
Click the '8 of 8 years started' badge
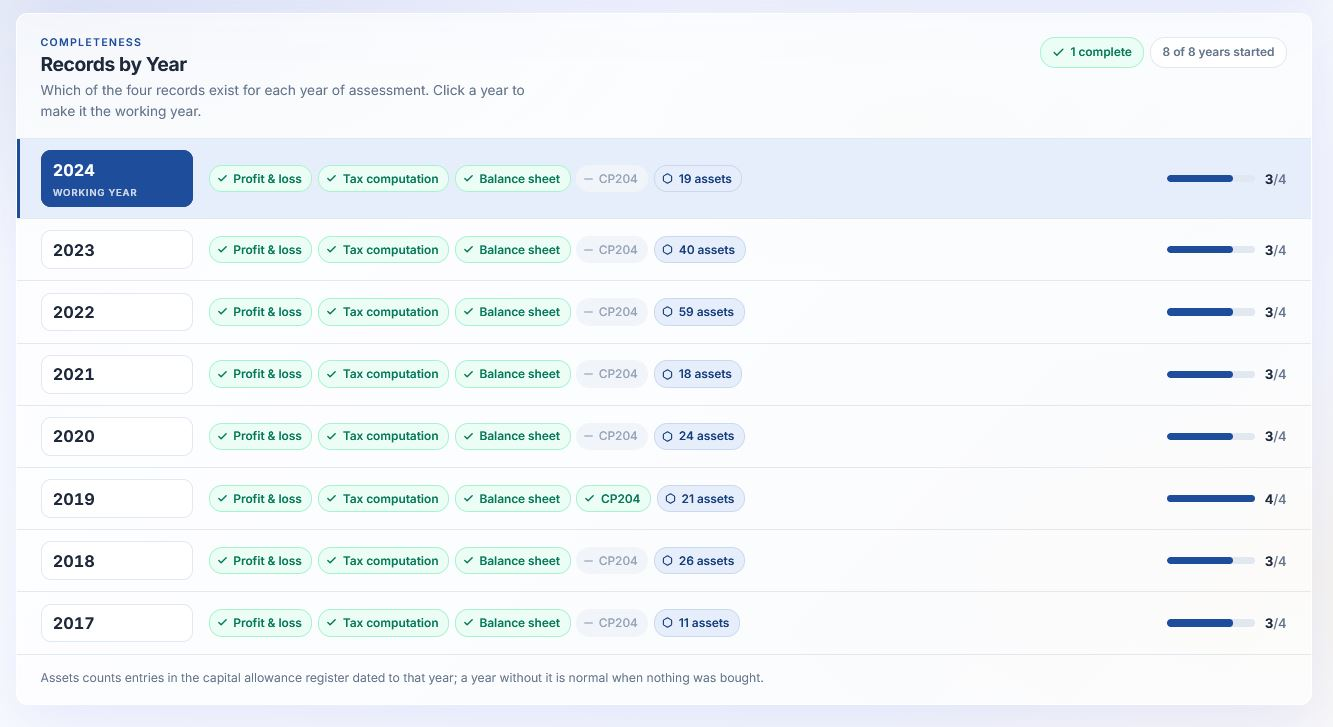(1218, 52)
